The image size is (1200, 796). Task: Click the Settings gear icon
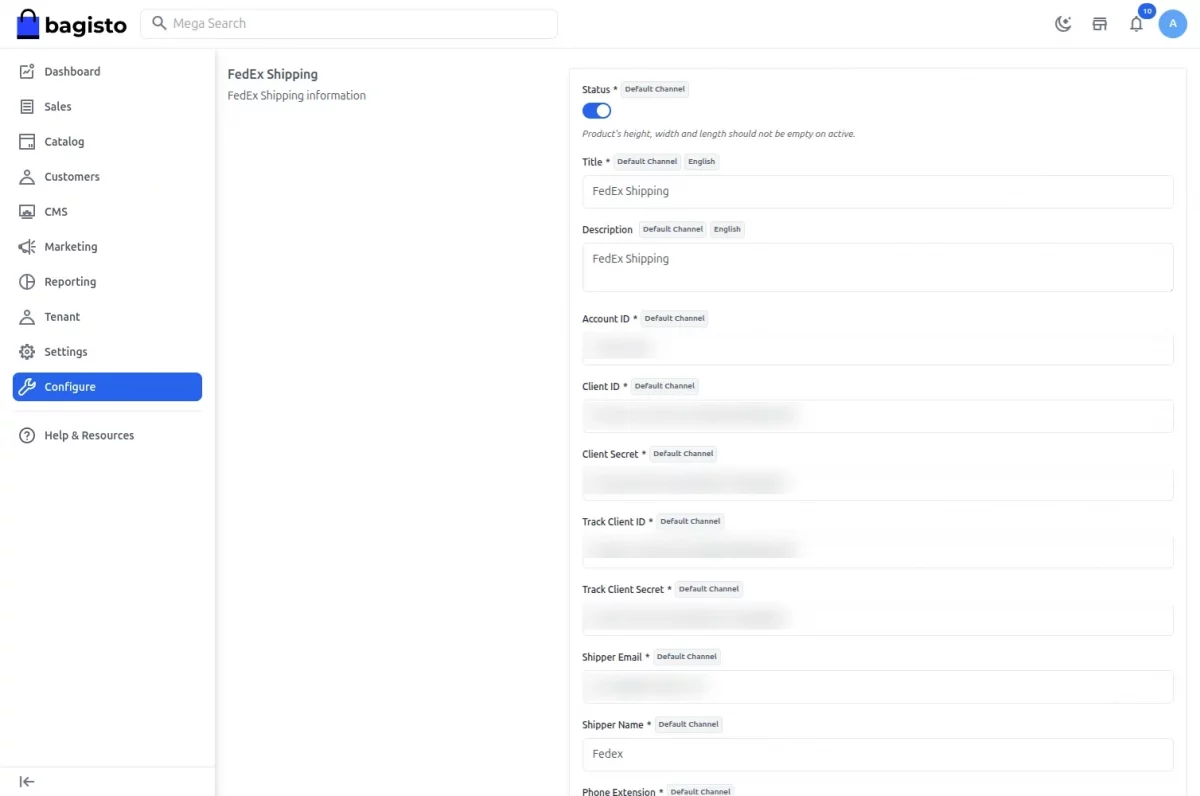click(27, 351)
